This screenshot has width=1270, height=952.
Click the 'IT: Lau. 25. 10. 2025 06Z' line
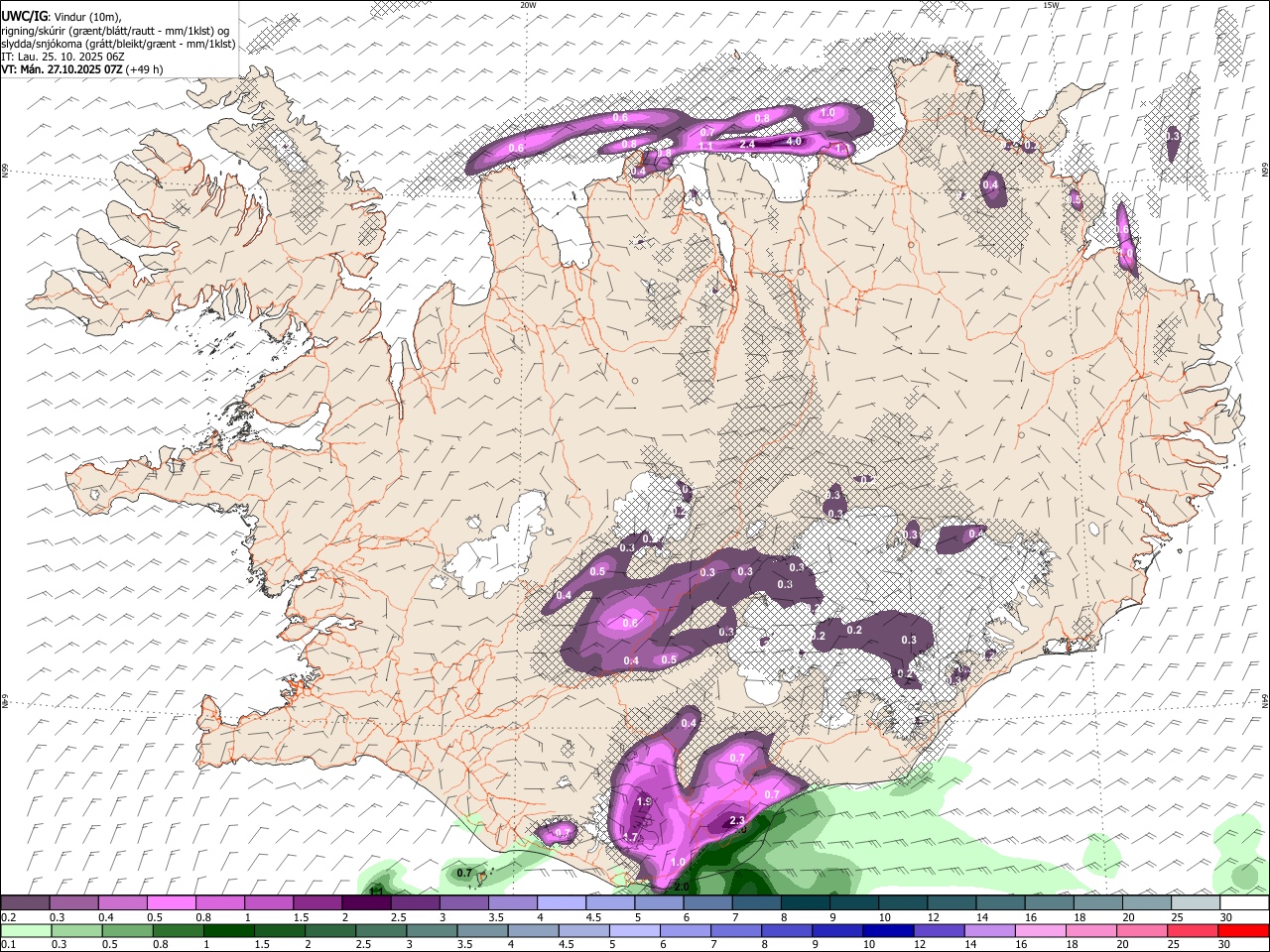[63, 57]
